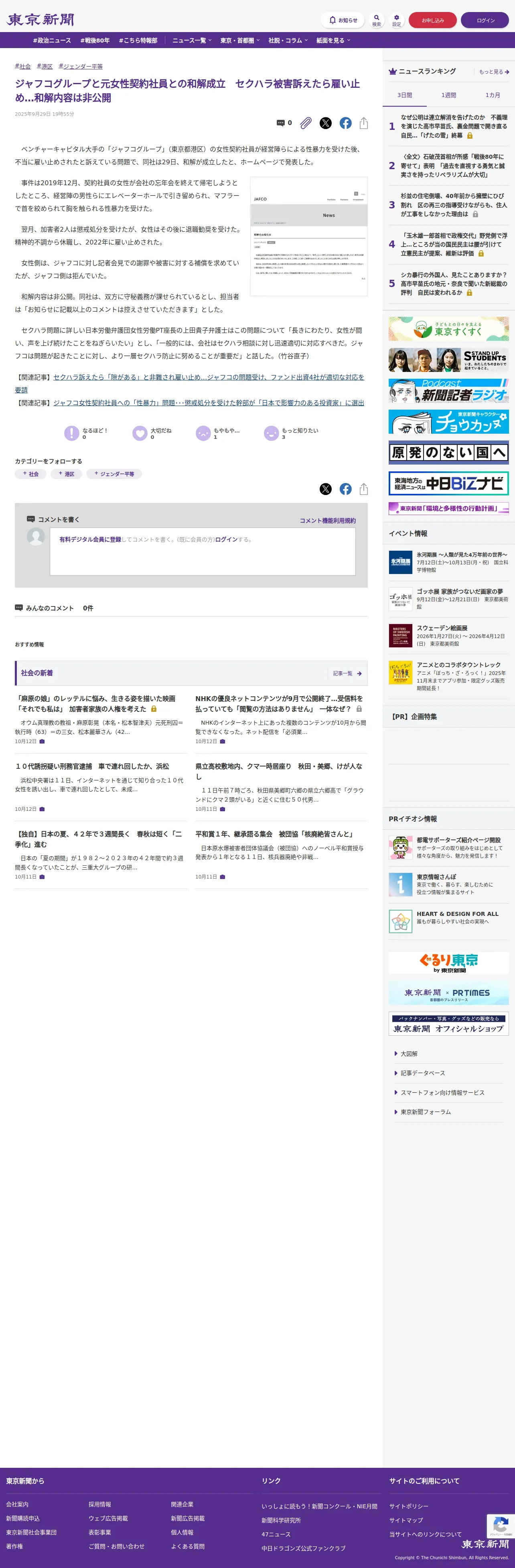
Task: Expand the ニュース一覧 menu
Action: point(192,40)
